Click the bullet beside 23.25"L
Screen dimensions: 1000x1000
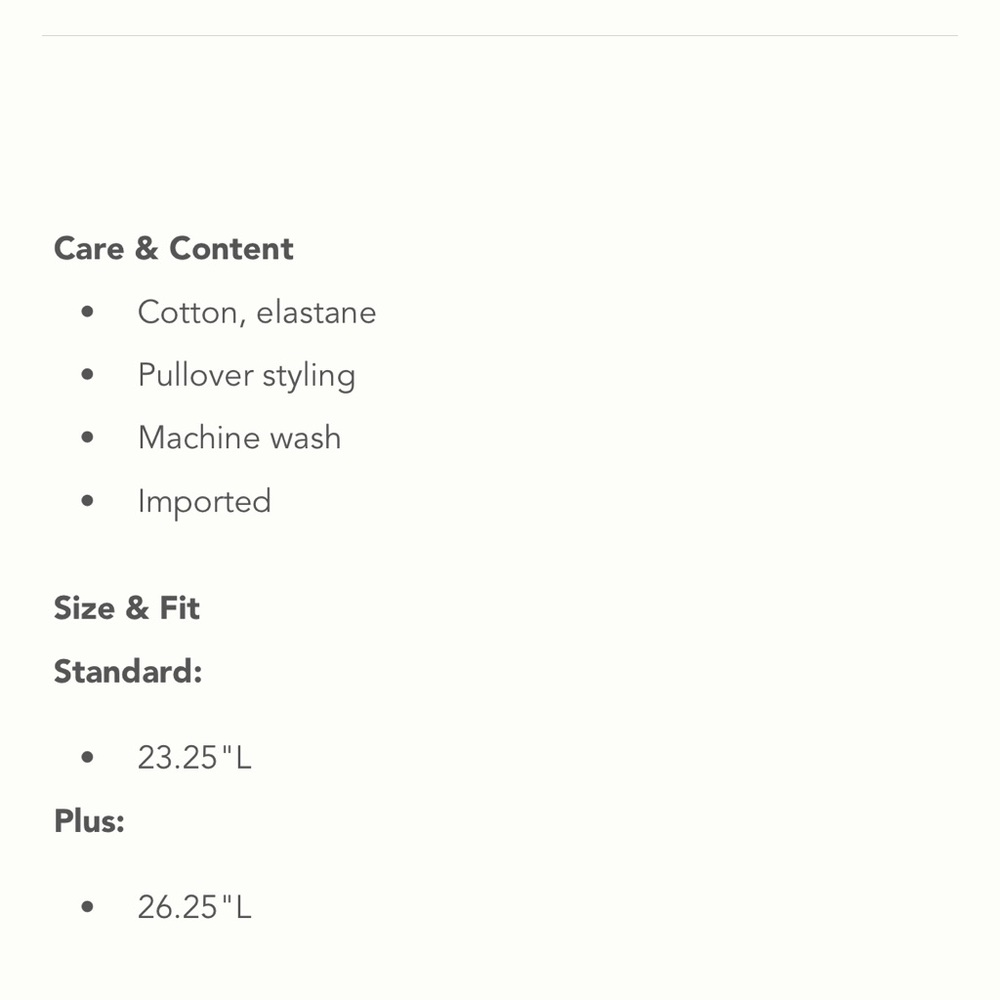click(88, 758)
